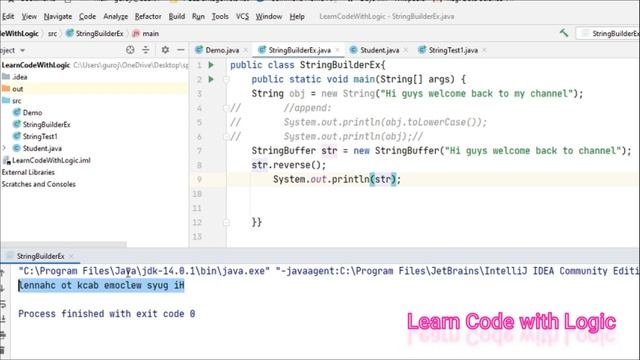Click the str.reverse() call on line 8
640x360 pixels.
289,165
